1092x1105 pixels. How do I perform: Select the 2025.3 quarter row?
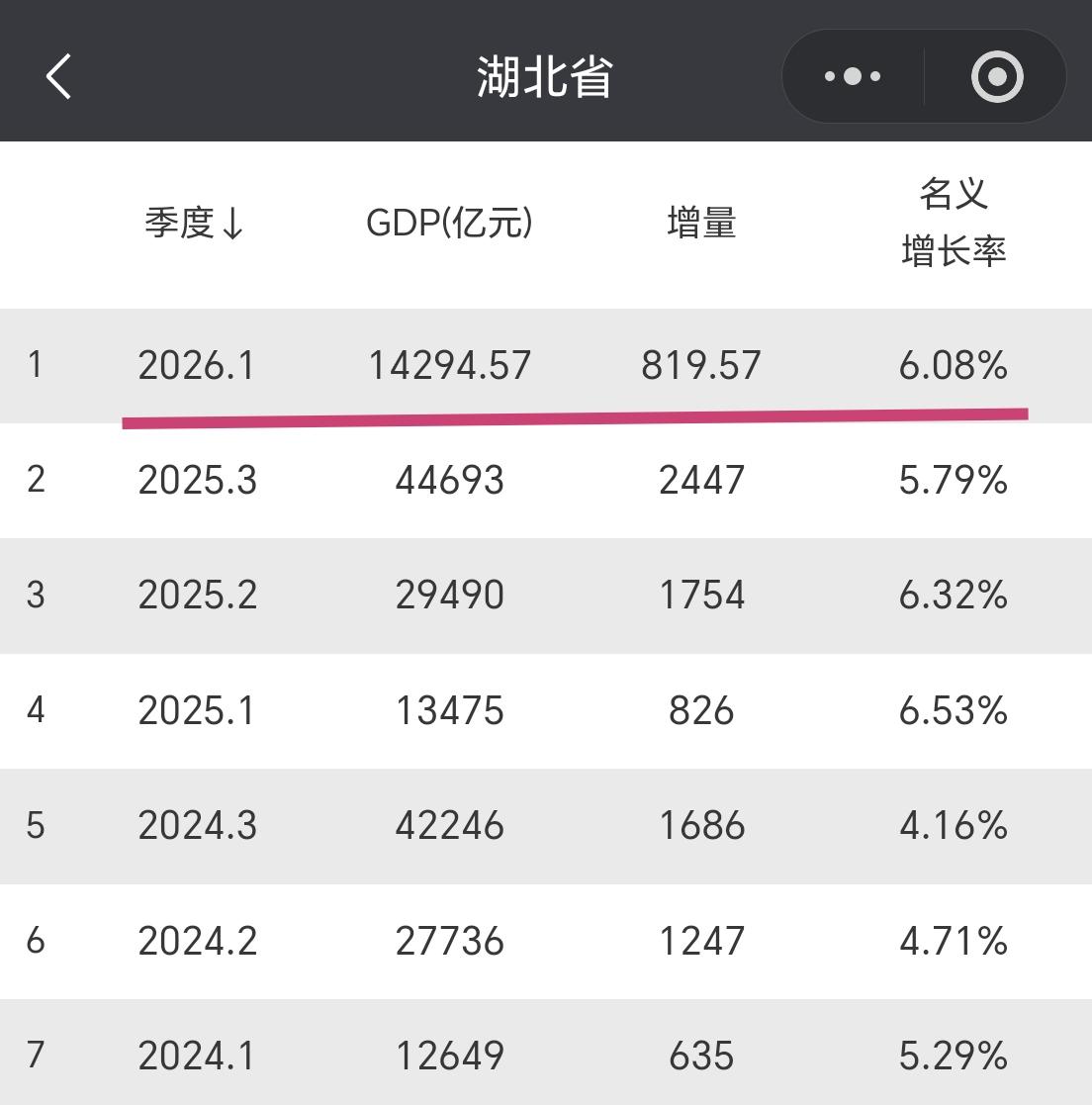click(546, 481)
